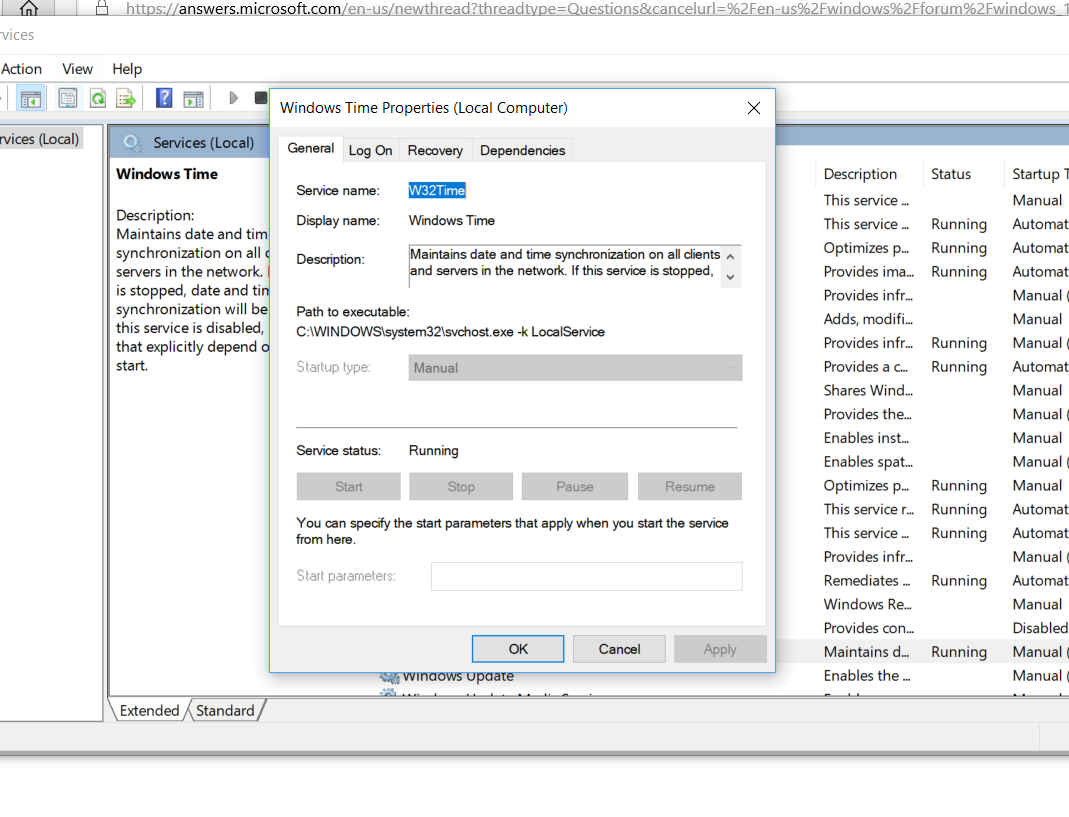Open the blue Help question-mark toolbar icon
The height and width of the screenshot is (817, 1069).
coord(164,98)
